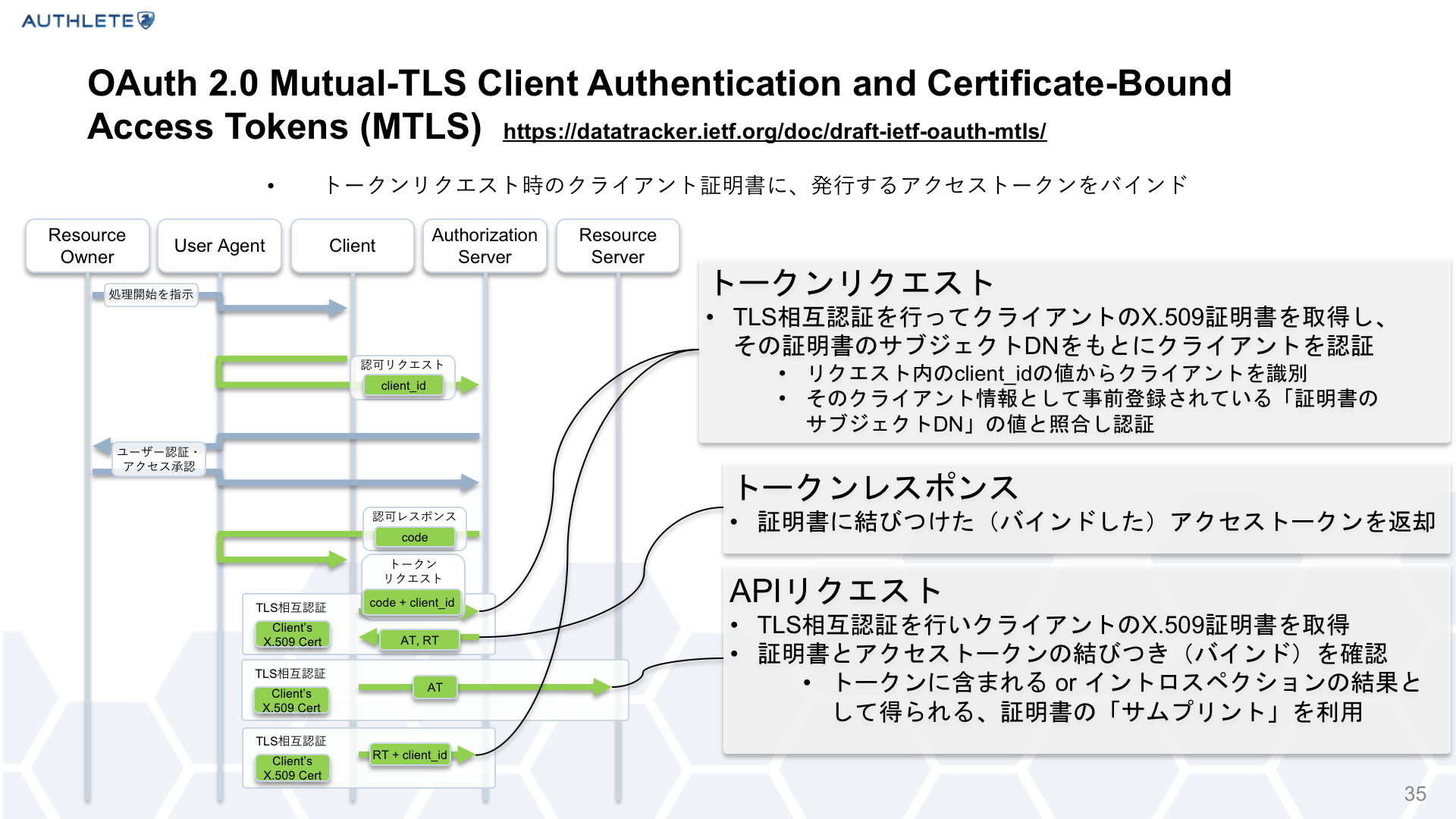Viewport: 1456px width, 819px height.
Task: Click the green code label
Action: 414,537
